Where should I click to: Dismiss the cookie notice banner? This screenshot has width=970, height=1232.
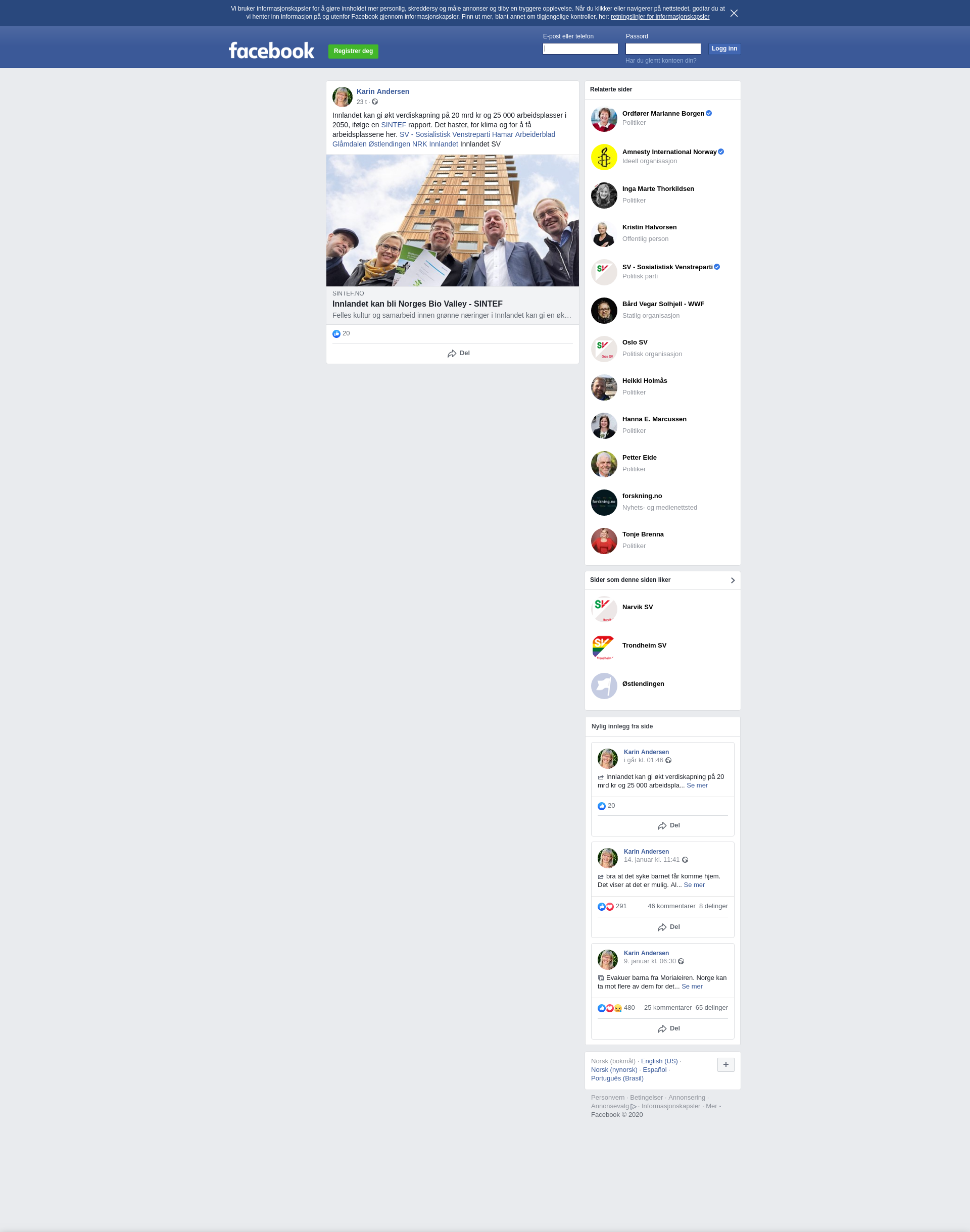pos(734,13)
